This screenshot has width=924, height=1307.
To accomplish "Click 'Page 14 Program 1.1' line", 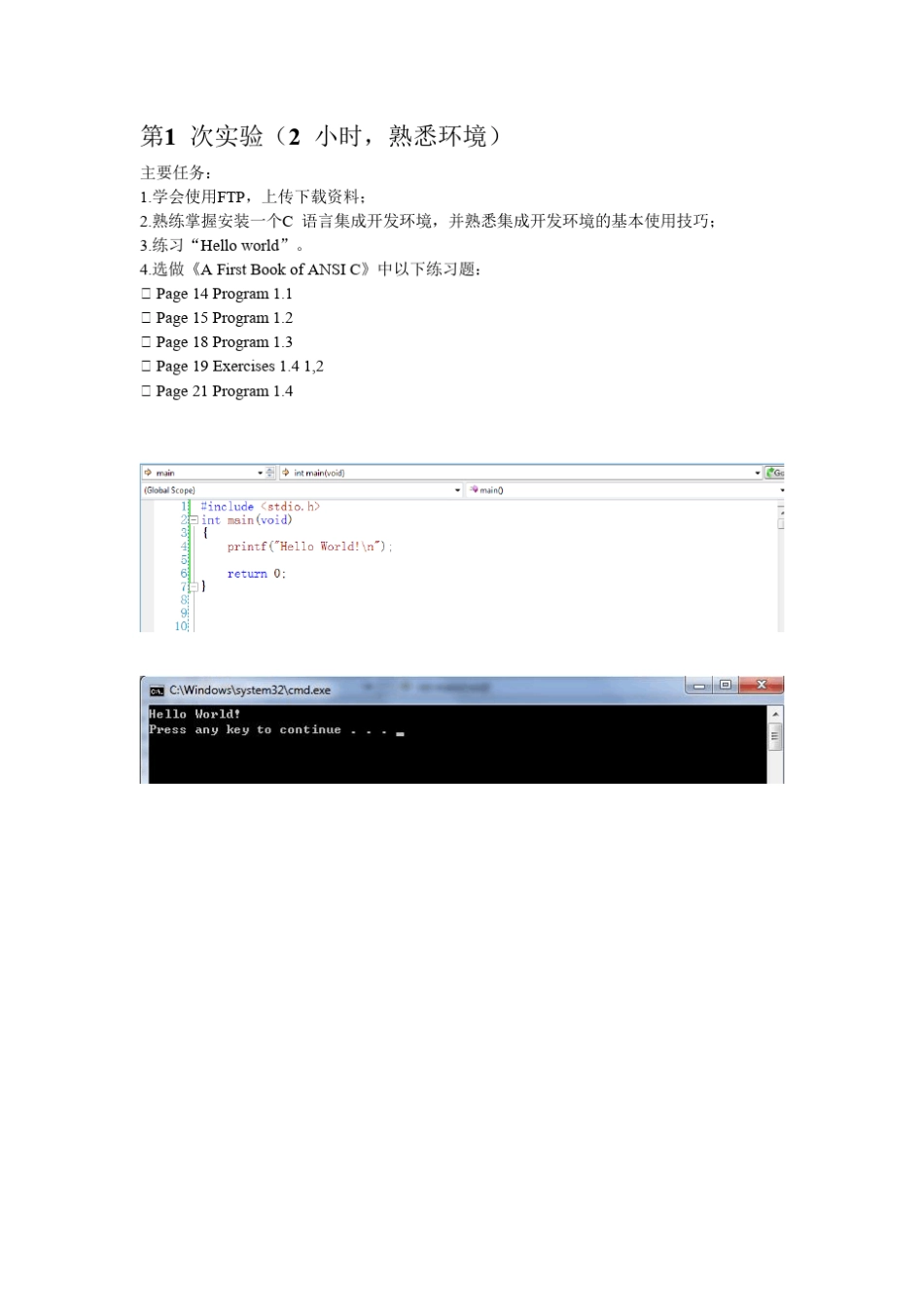I will 217,294.
